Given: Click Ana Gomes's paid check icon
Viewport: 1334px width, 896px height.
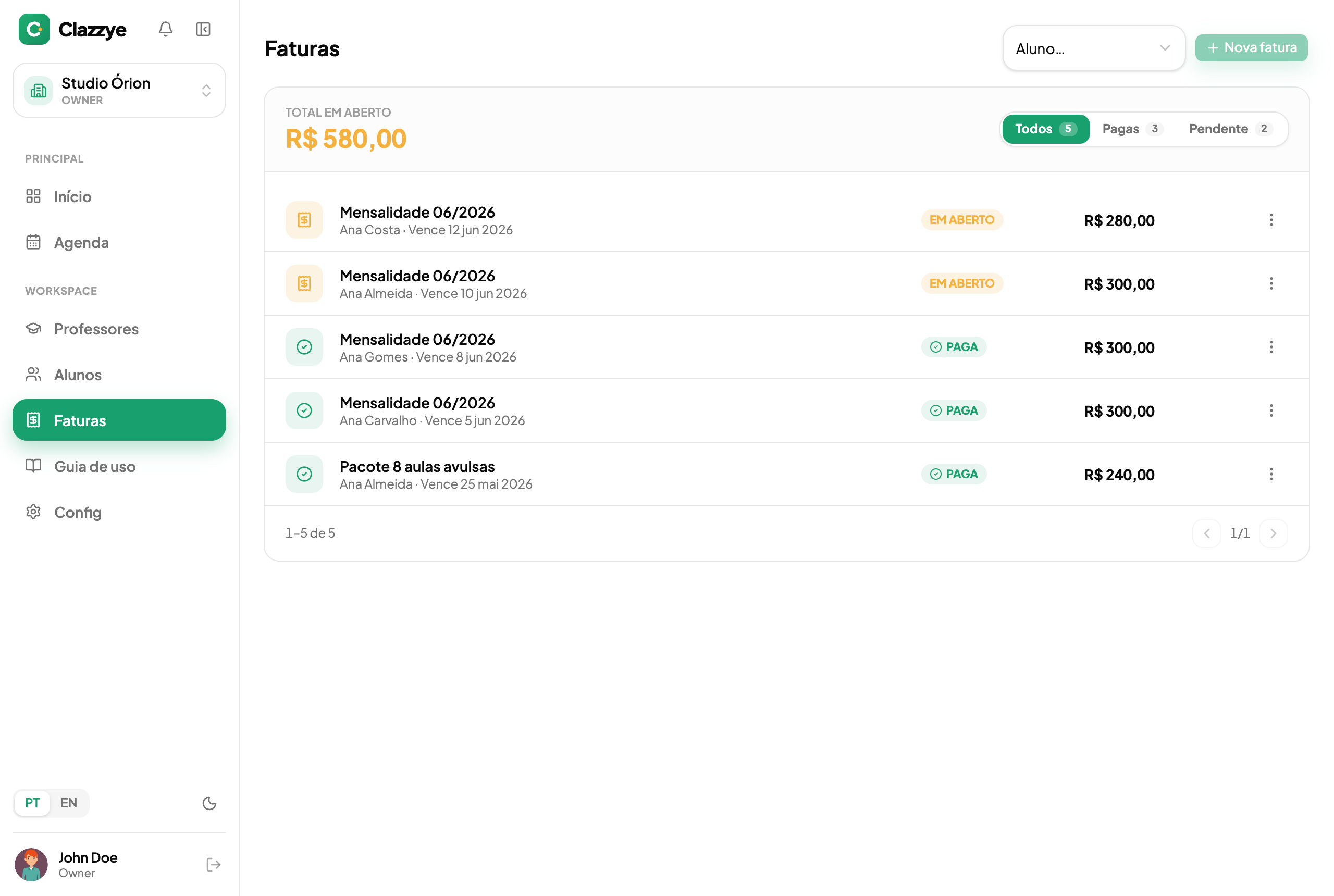Looking at the screenshot, I should point(304,347).
